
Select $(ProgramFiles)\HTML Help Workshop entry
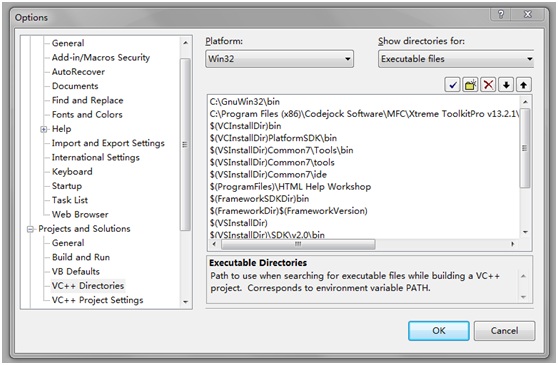(x=290, y=187)
